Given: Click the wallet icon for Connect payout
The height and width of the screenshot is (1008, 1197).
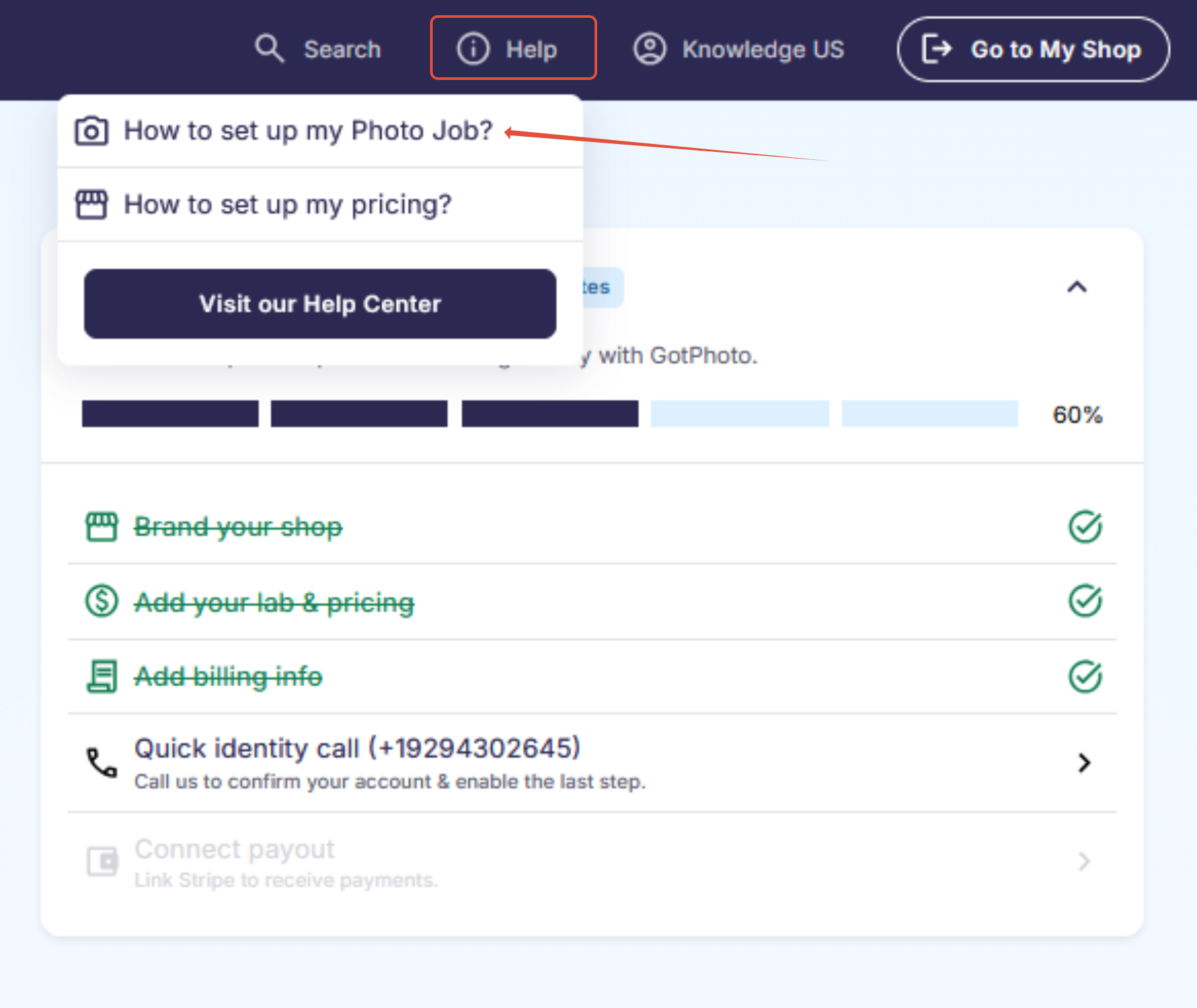Looking at the screenshot, I should (x=102, y=861).
